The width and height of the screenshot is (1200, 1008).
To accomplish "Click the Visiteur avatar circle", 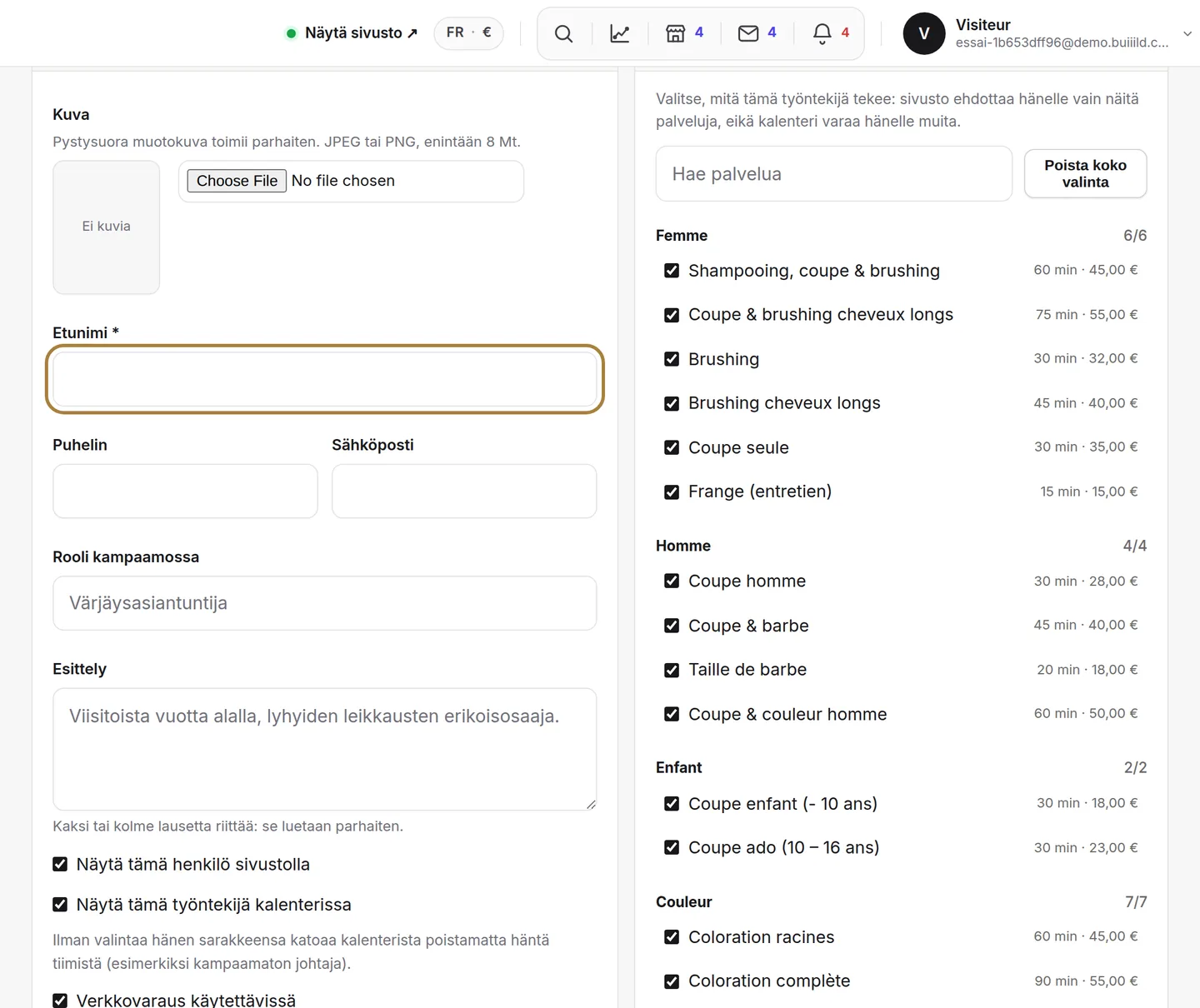I will point(924,33).
